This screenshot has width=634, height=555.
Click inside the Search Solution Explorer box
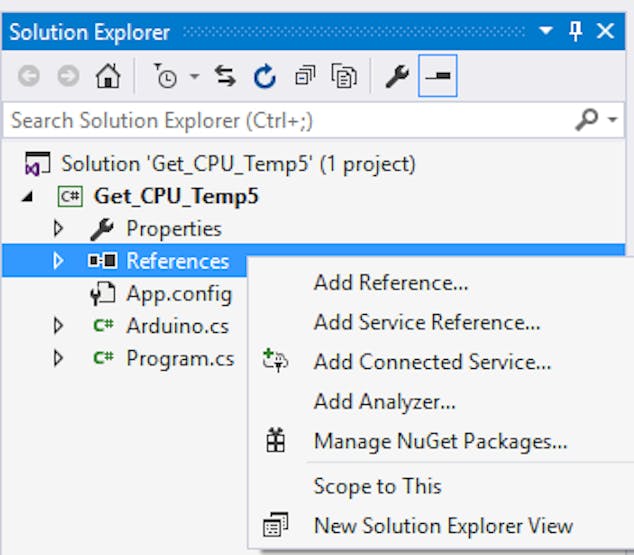[280, 121]
